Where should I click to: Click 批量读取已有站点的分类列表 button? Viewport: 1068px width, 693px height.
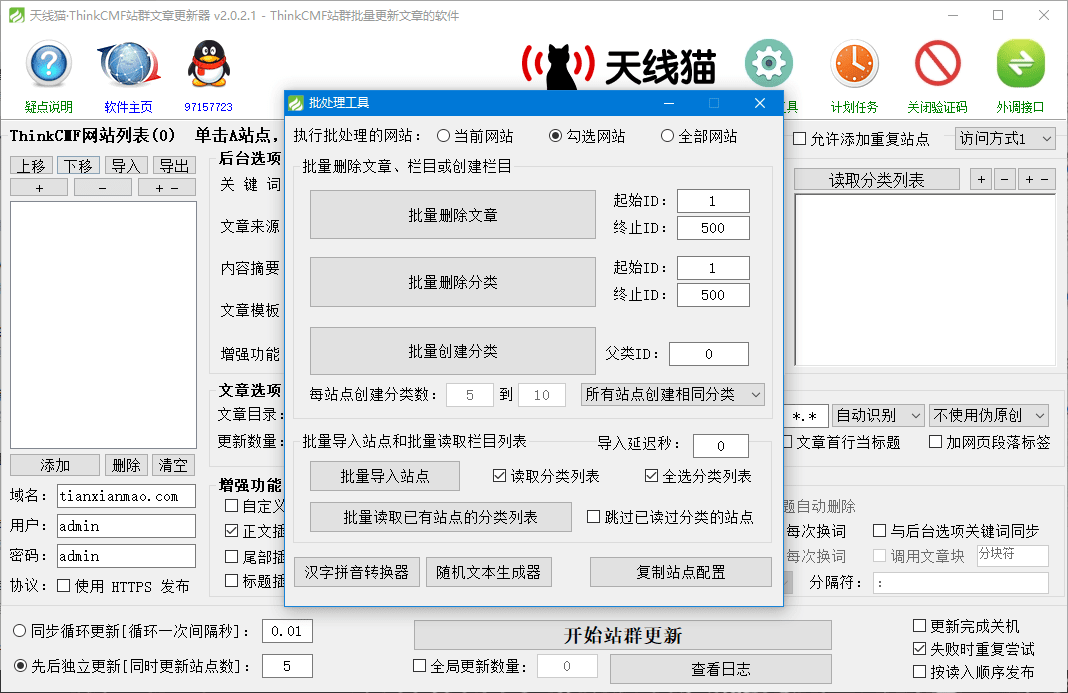click(x=441, y=517)
